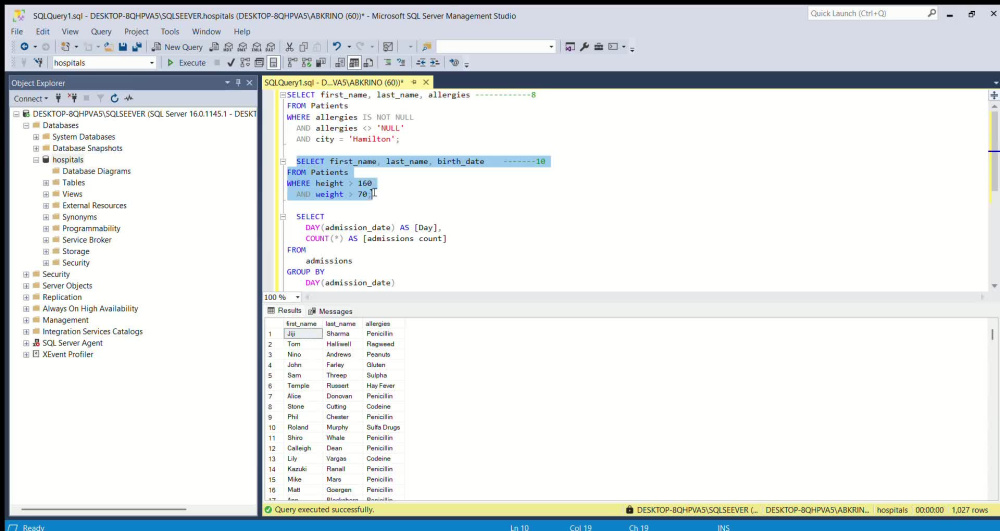Select the Replication tree item
Viewport: 1000px width, 531px height.
tap(62, 297)
